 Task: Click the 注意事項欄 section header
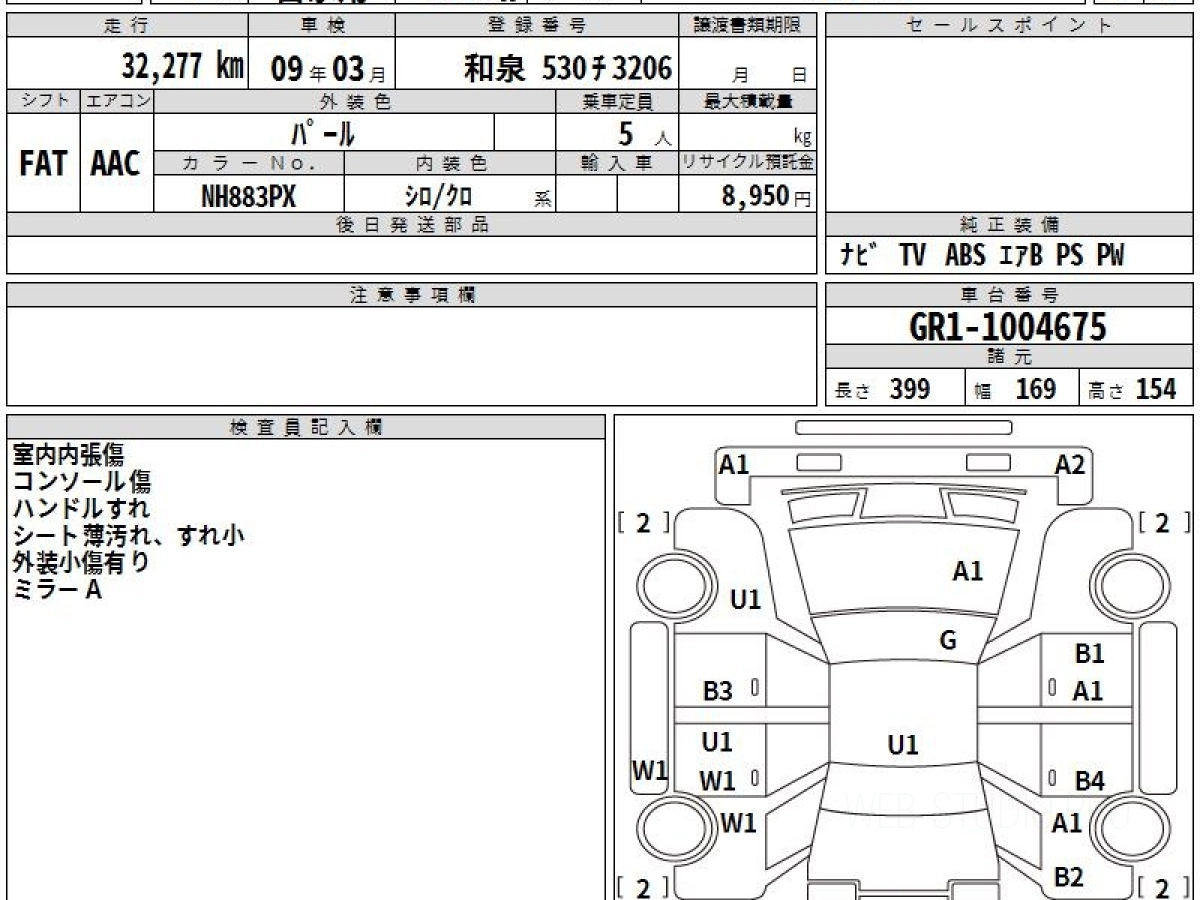(x=412, y=295)
